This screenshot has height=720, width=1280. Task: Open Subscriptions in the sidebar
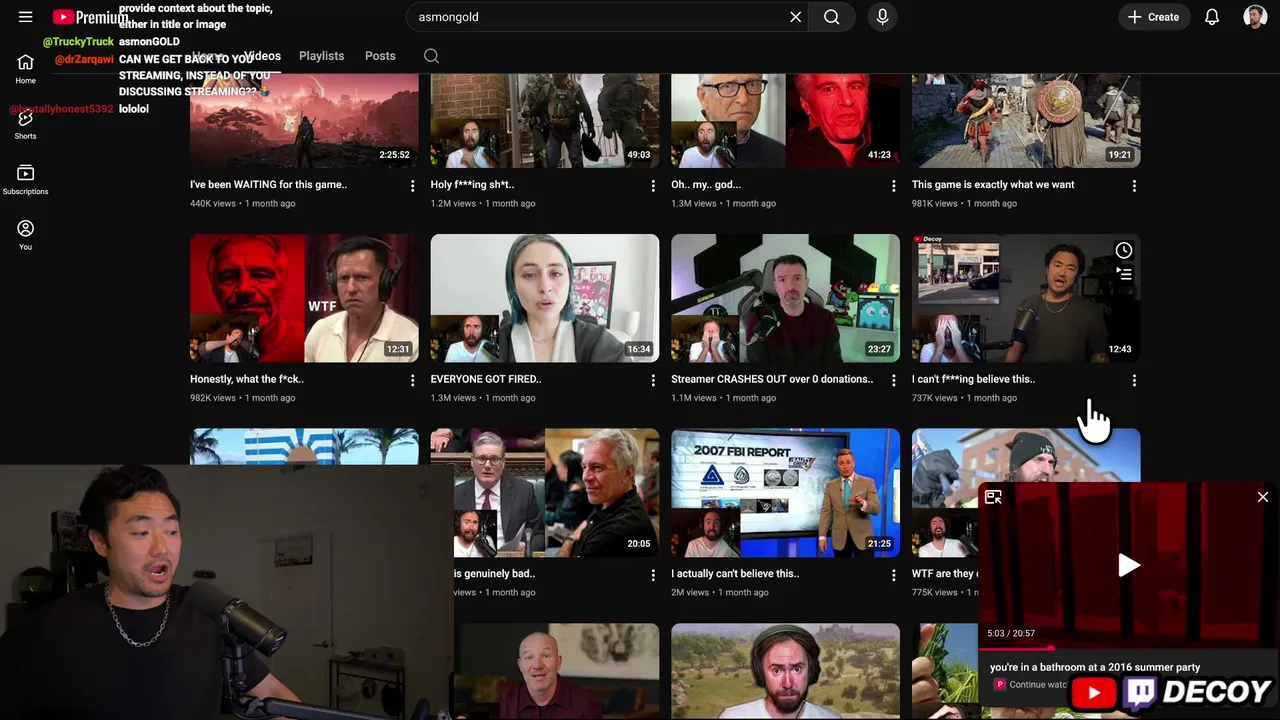click(26, 180)
